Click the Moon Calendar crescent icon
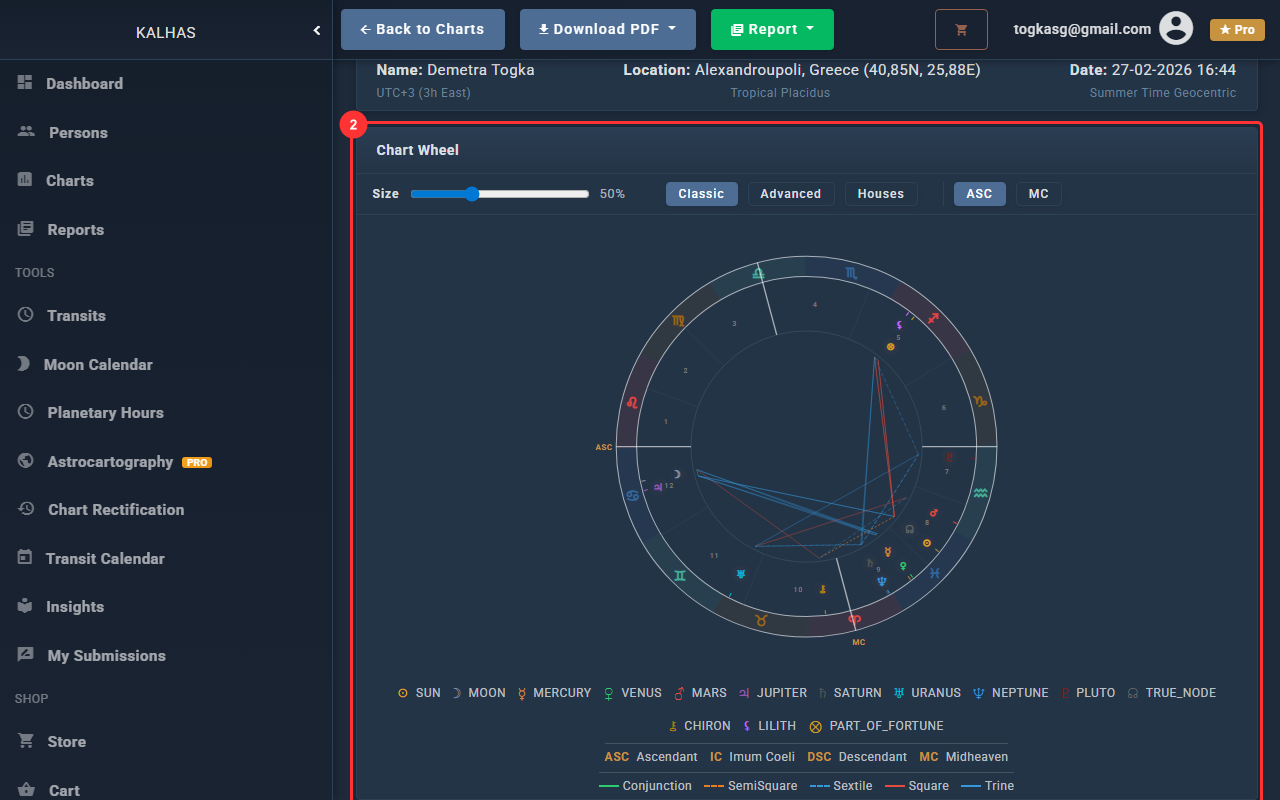Viewport: 1280px width, 800px height. tap(25, 364)
